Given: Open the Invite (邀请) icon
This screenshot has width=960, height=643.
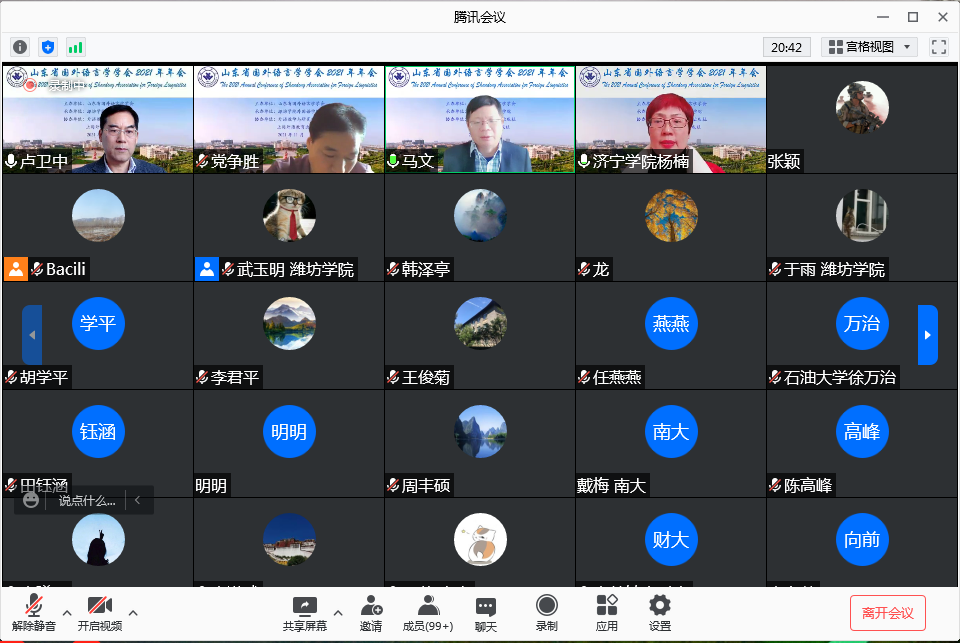Looking at the screenshot, I should tap(371, 612).
